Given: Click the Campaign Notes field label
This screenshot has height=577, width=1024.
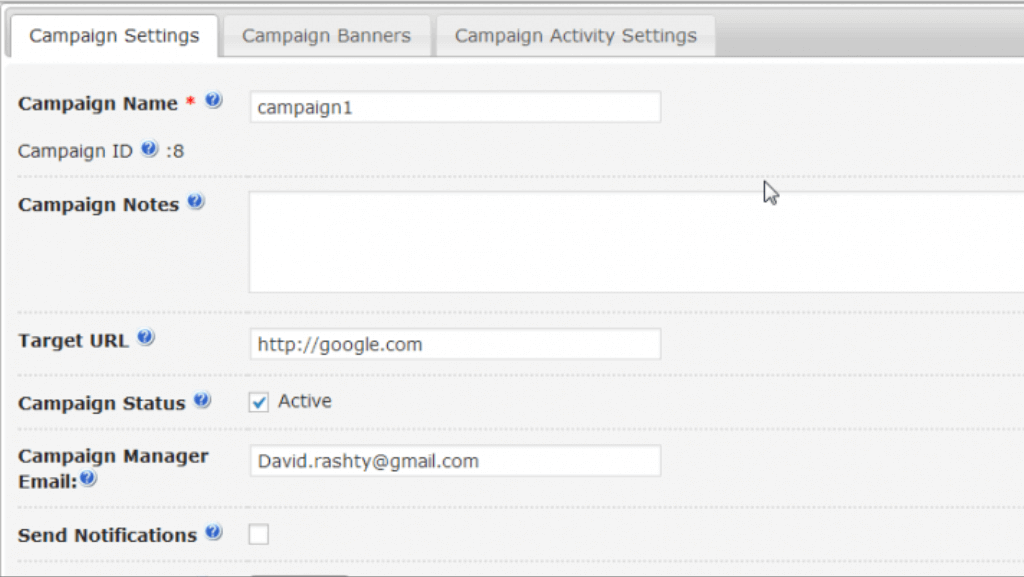Looking at the screenshot, I should 98,205.
